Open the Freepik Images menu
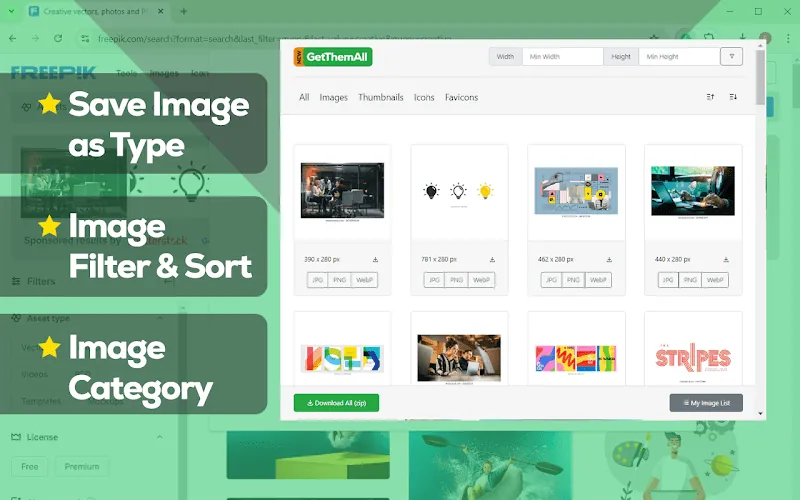 point(164,73)
